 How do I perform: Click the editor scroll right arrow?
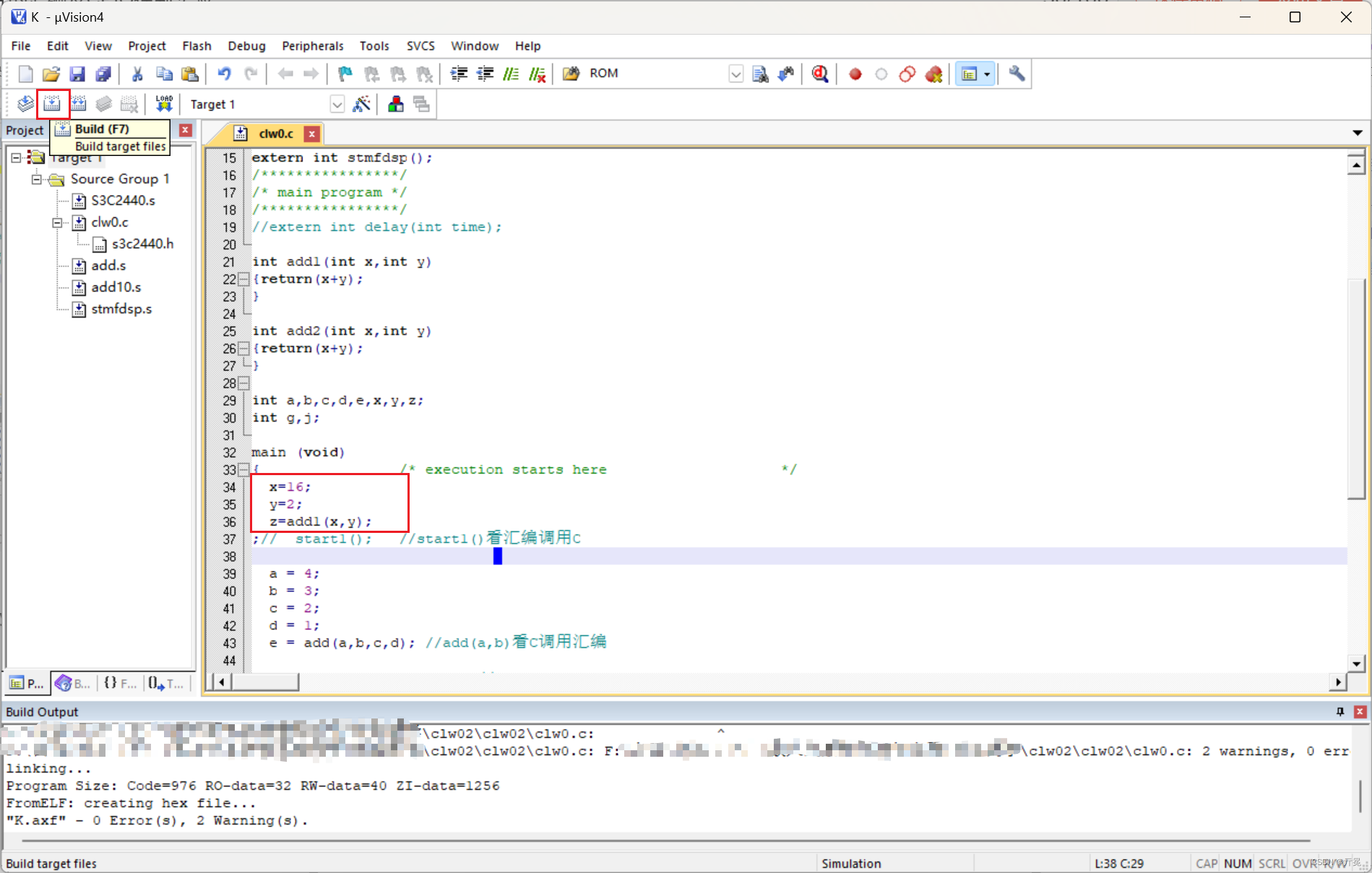1338,682
